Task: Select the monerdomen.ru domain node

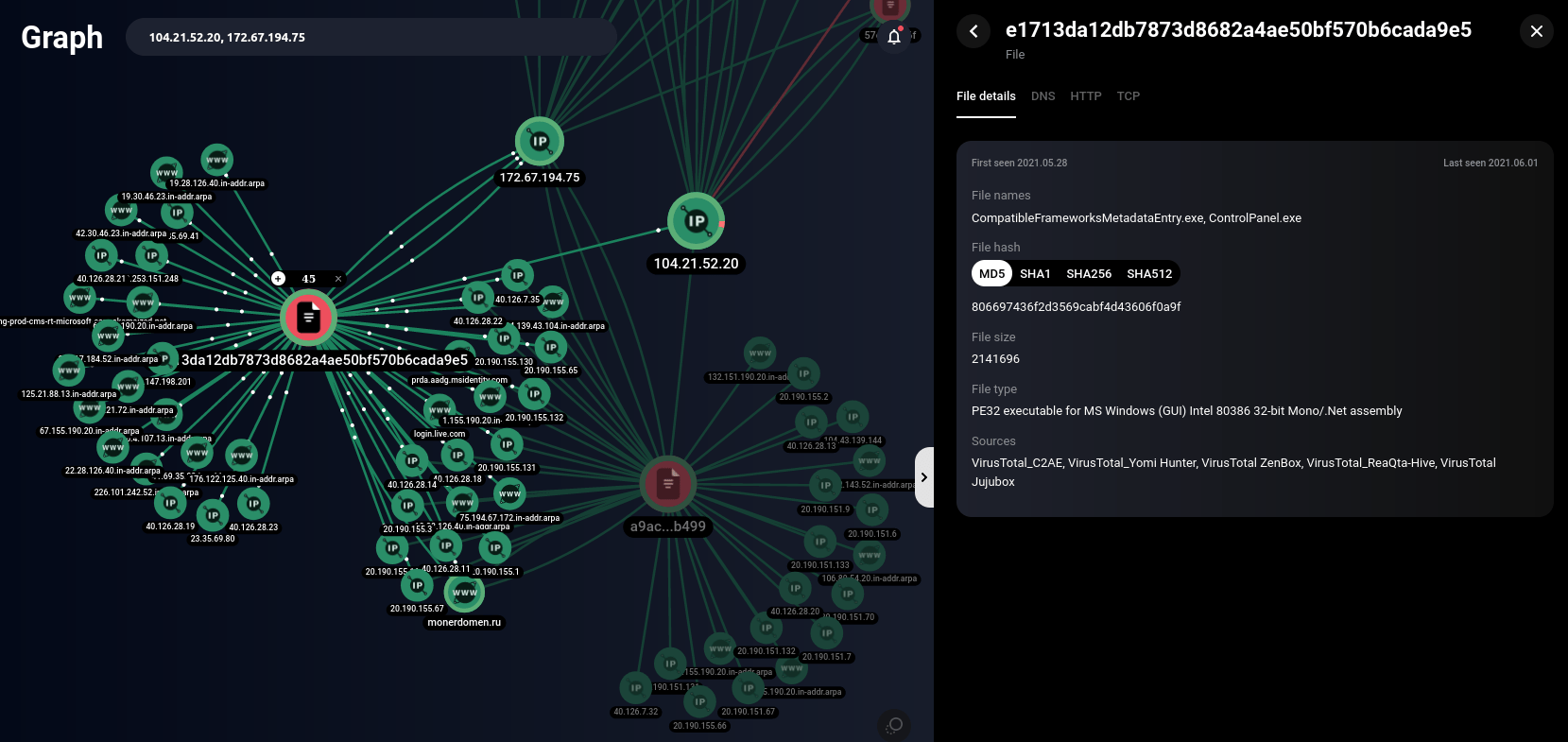Action: tap(465, 593)
